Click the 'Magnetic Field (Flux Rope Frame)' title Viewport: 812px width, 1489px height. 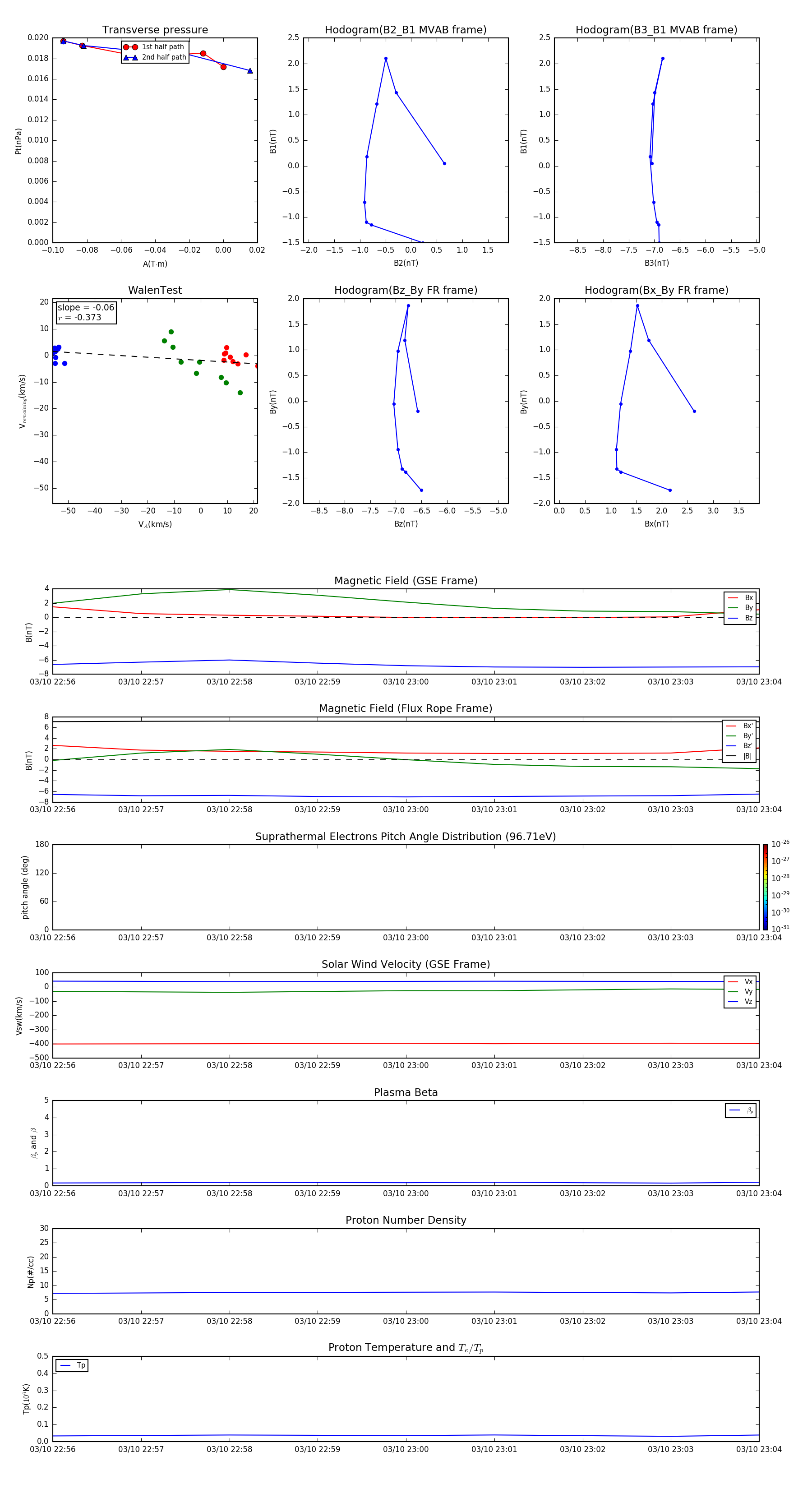click(406, 709)
